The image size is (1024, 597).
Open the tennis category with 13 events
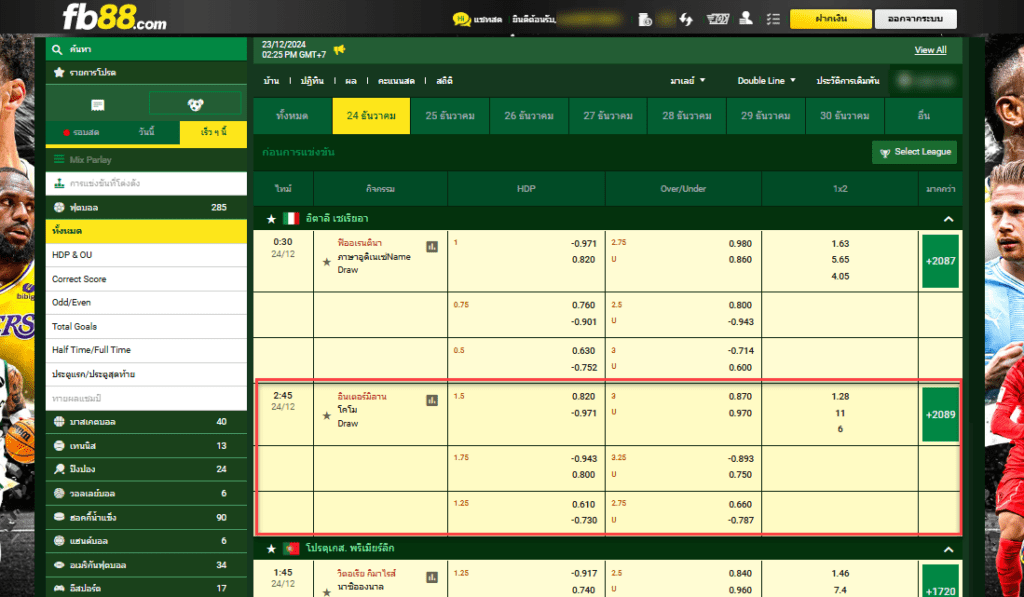[146, 445]
